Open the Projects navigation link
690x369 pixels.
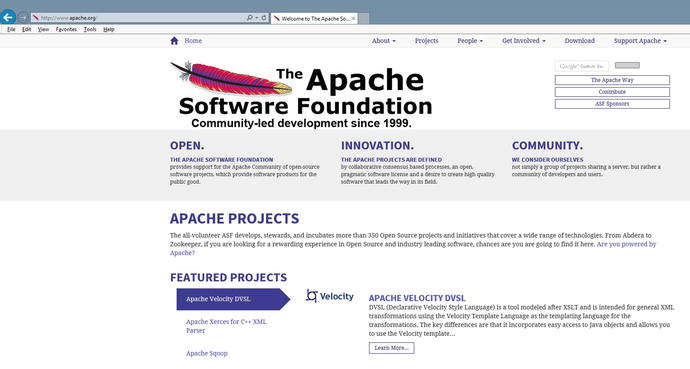pos(426,40)
